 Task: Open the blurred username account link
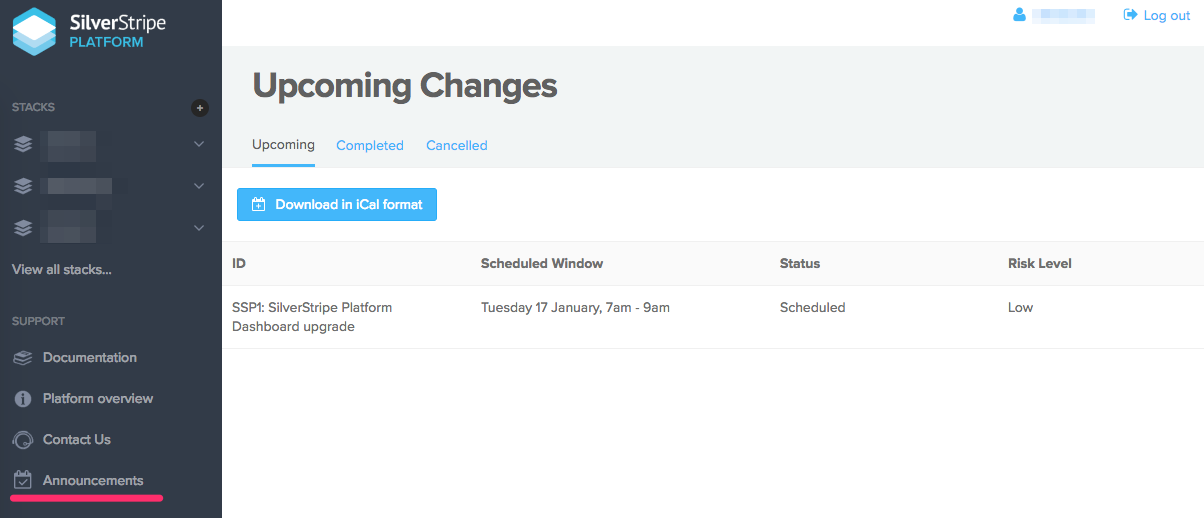click(1063, 15)
